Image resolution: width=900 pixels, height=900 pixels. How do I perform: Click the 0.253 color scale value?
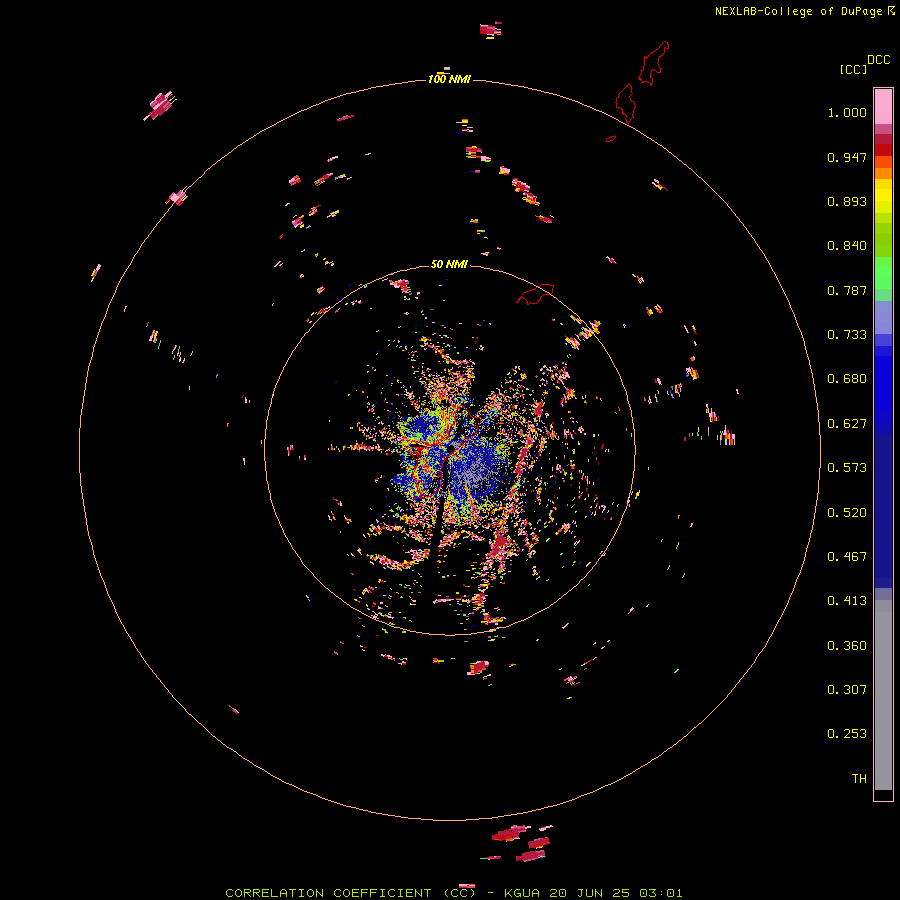[x=847, y=734]
